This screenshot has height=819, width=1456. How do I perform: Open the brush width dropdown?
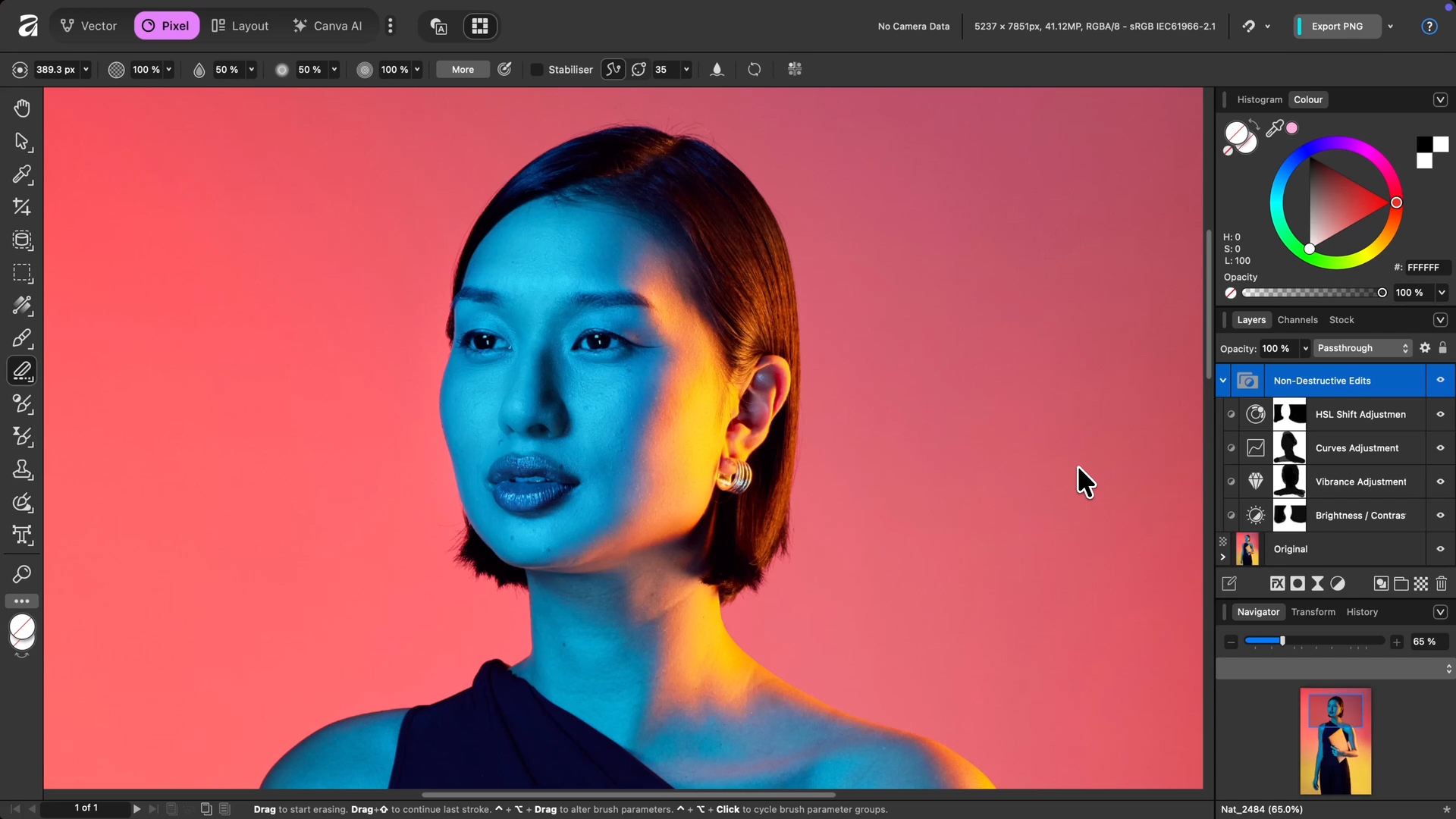click(x=86, y=69)
